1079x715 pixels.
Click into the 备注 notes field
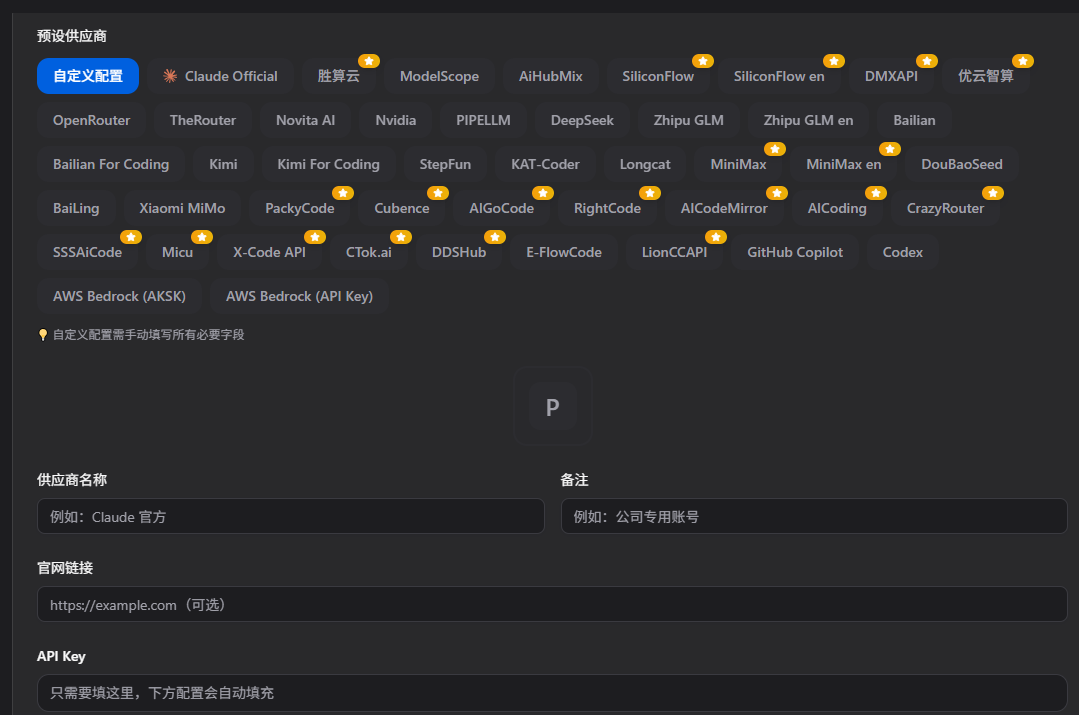tap(814, 516)
